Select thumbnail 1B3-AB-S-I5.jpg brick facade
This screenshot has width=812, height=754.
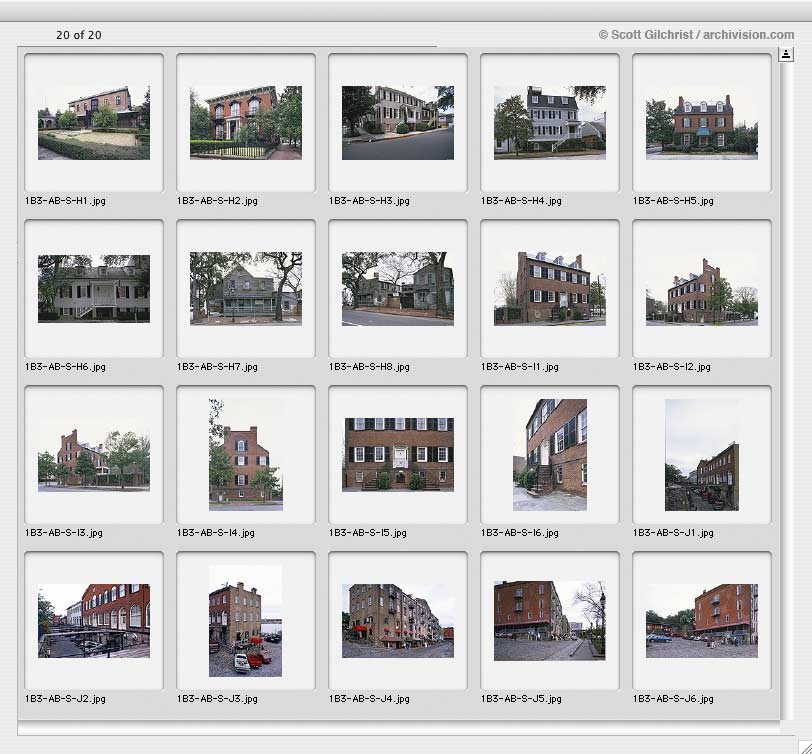click(x=398, y=455)
